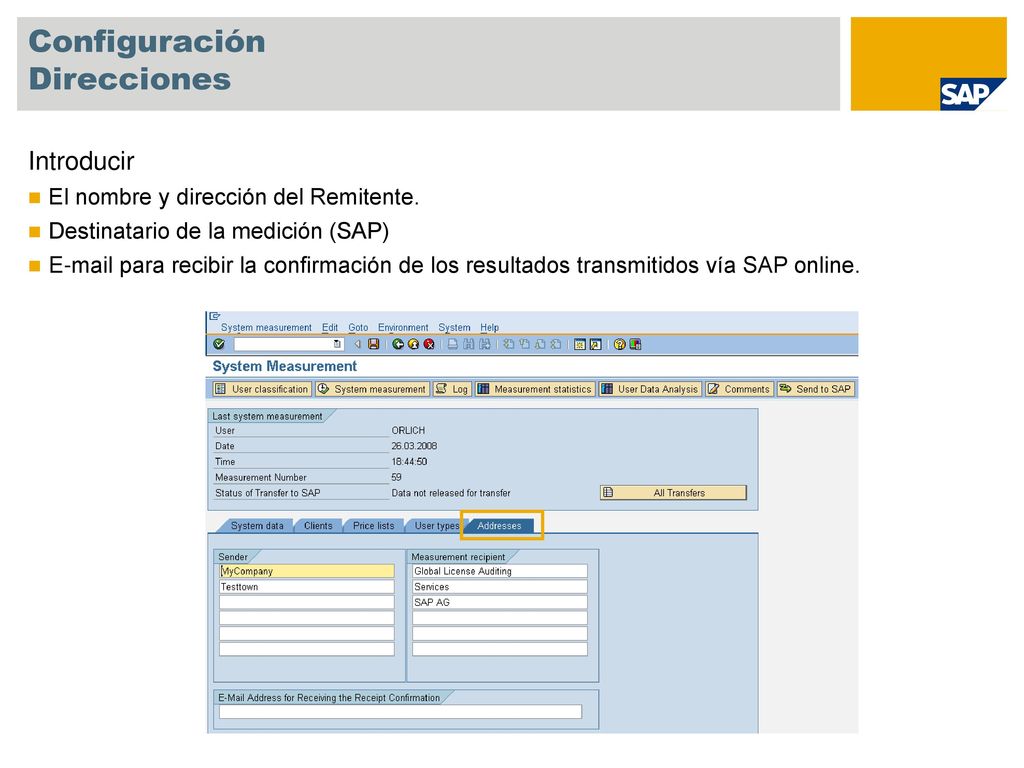This screenshot has width=1024, height=768.
Task: Start System measurement via toolbar button
Action: coord(372,389)
